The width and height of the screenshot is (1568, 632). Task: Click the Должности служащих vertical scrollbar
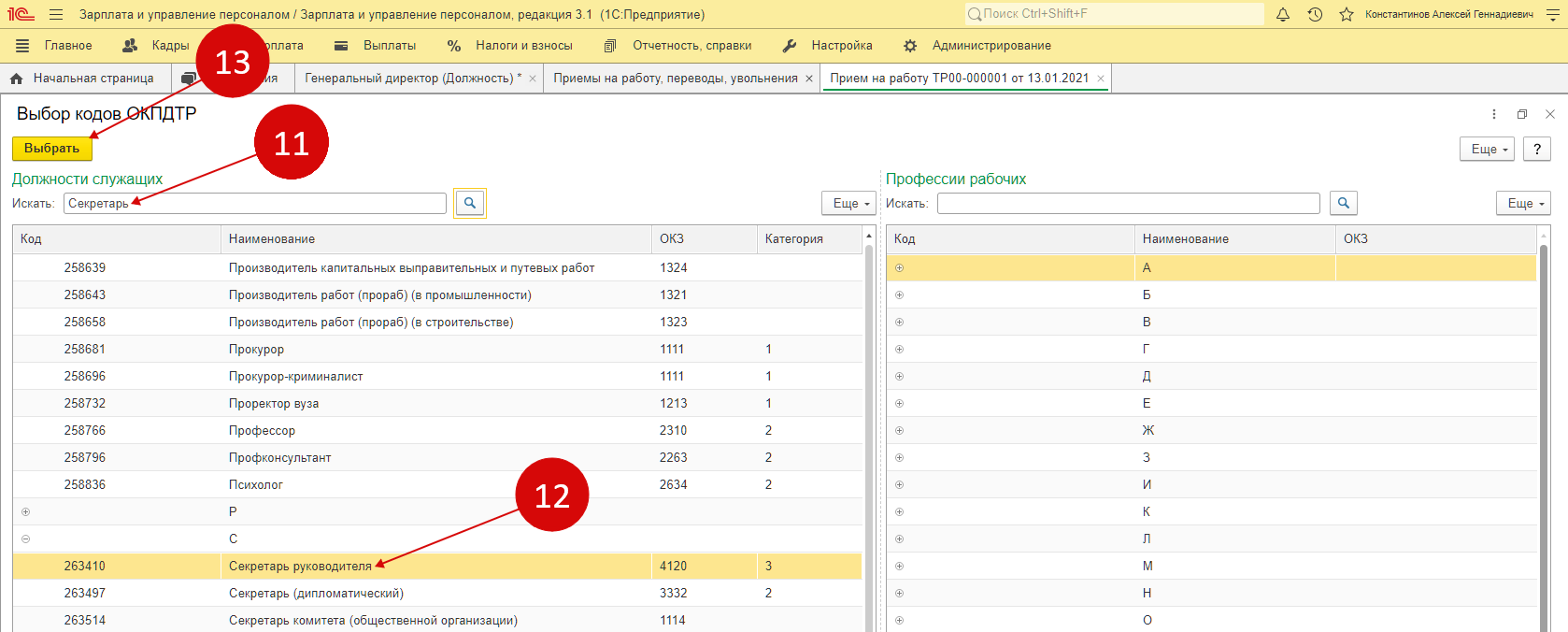(x=869, y=438)
